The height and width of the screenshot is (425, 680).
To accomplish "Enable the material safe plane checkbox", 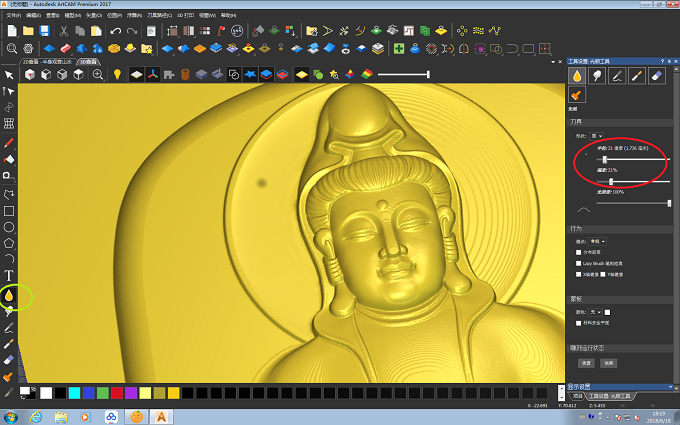I will (x=579, y=323).
